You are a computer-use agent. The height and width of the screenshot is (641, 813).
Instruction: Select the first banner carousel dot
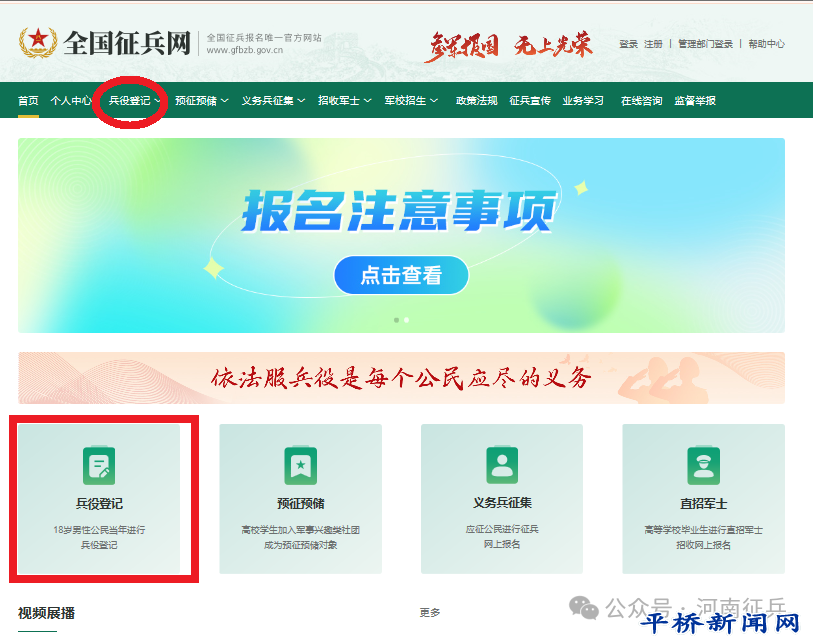[x=396, y=320]
